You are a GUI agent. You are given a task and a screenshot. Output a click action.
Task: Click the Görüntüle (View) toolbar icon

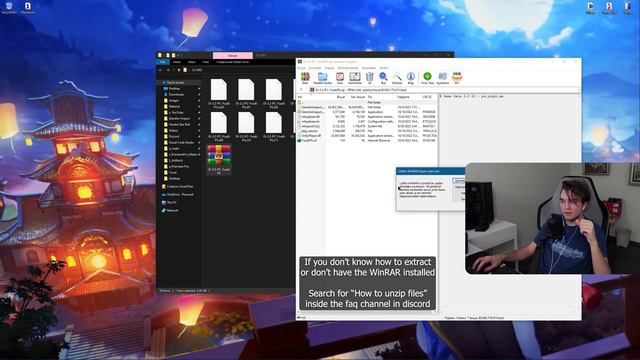[x=355, y=78]
